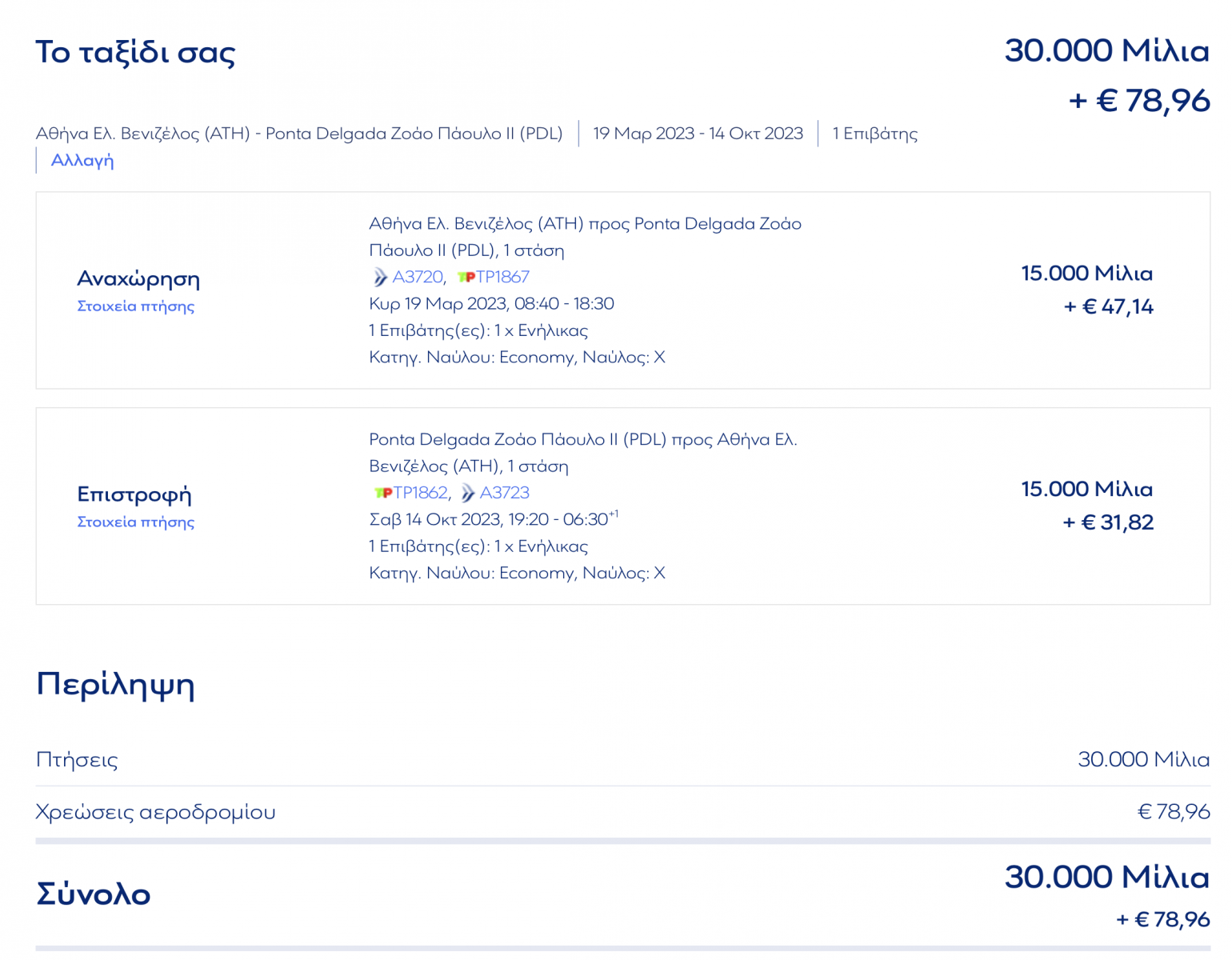Click the Σύνολο total label

point(94,894)
